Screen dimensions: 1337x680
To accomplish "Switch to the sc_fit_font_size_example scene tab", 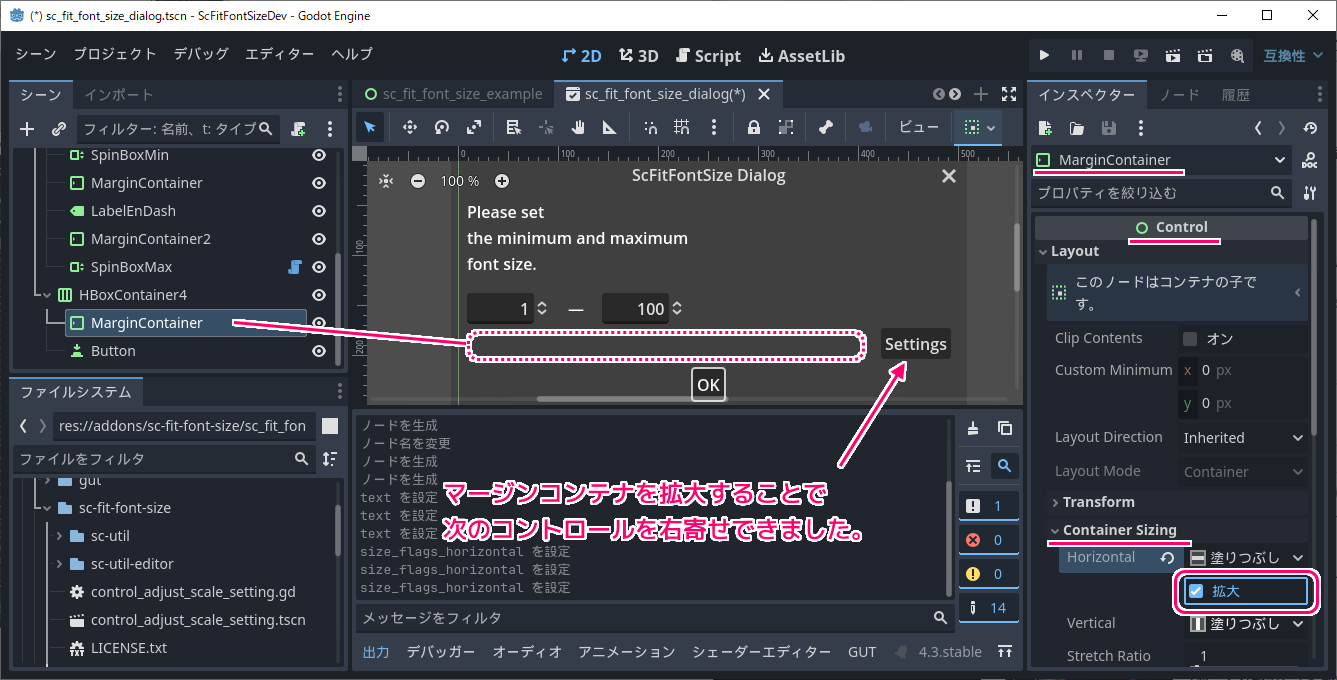I will [454, 94].
